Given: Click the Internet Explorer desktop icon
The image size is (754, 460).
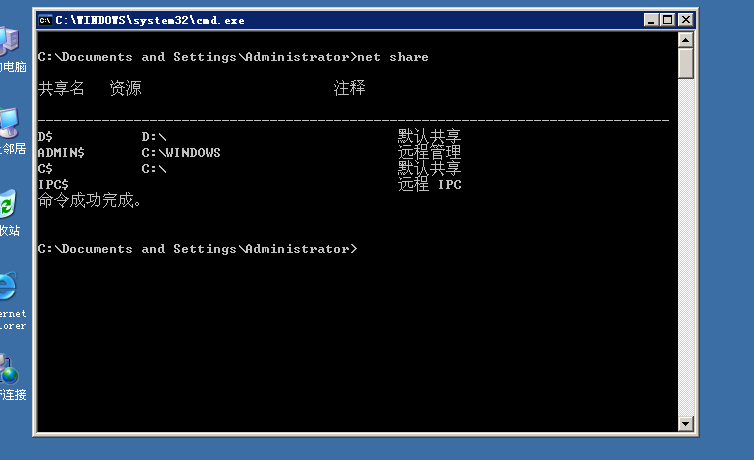Looking at the screenshot, I should [12, 301].
